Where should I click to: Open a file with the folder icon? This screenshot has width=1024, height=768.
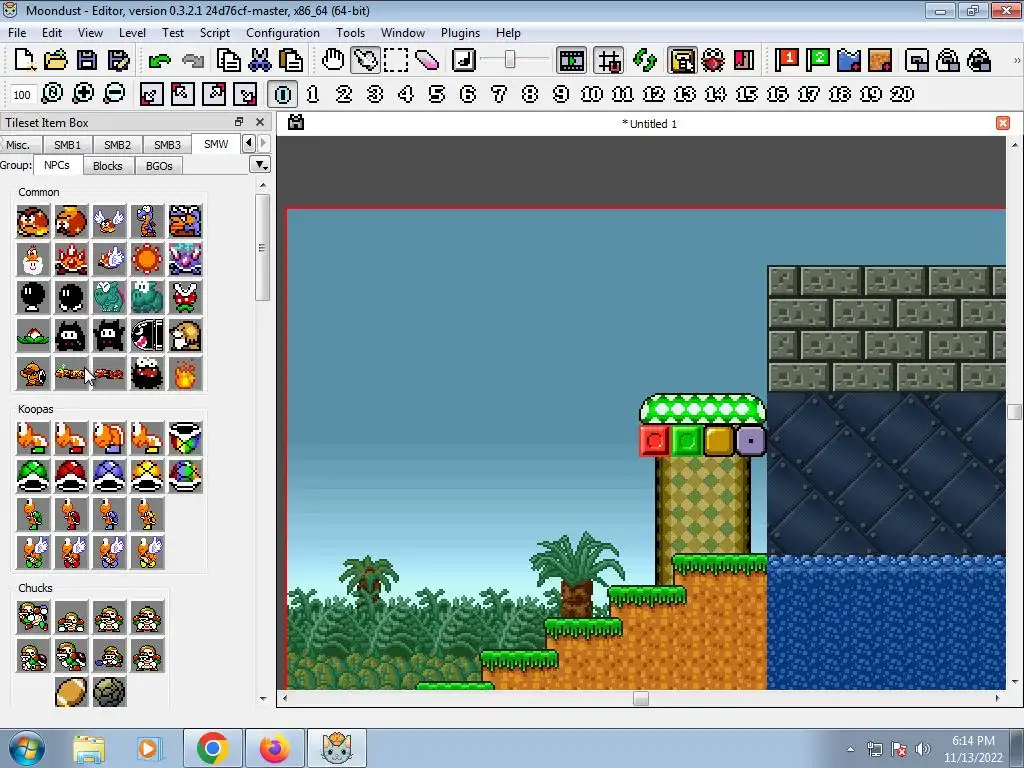click(x=56, y=60)
